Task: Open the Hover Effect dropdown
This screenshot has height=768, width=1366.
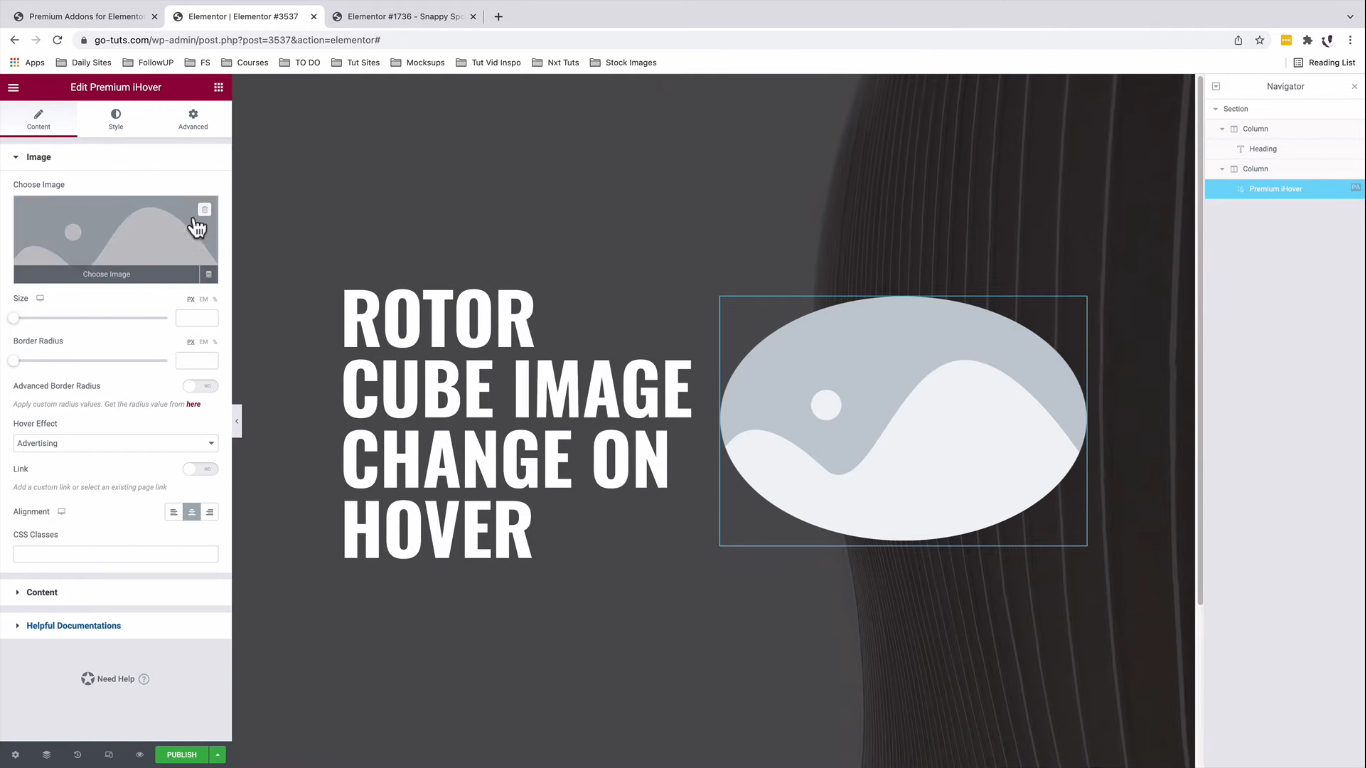Action: click(x=115, y=443)
